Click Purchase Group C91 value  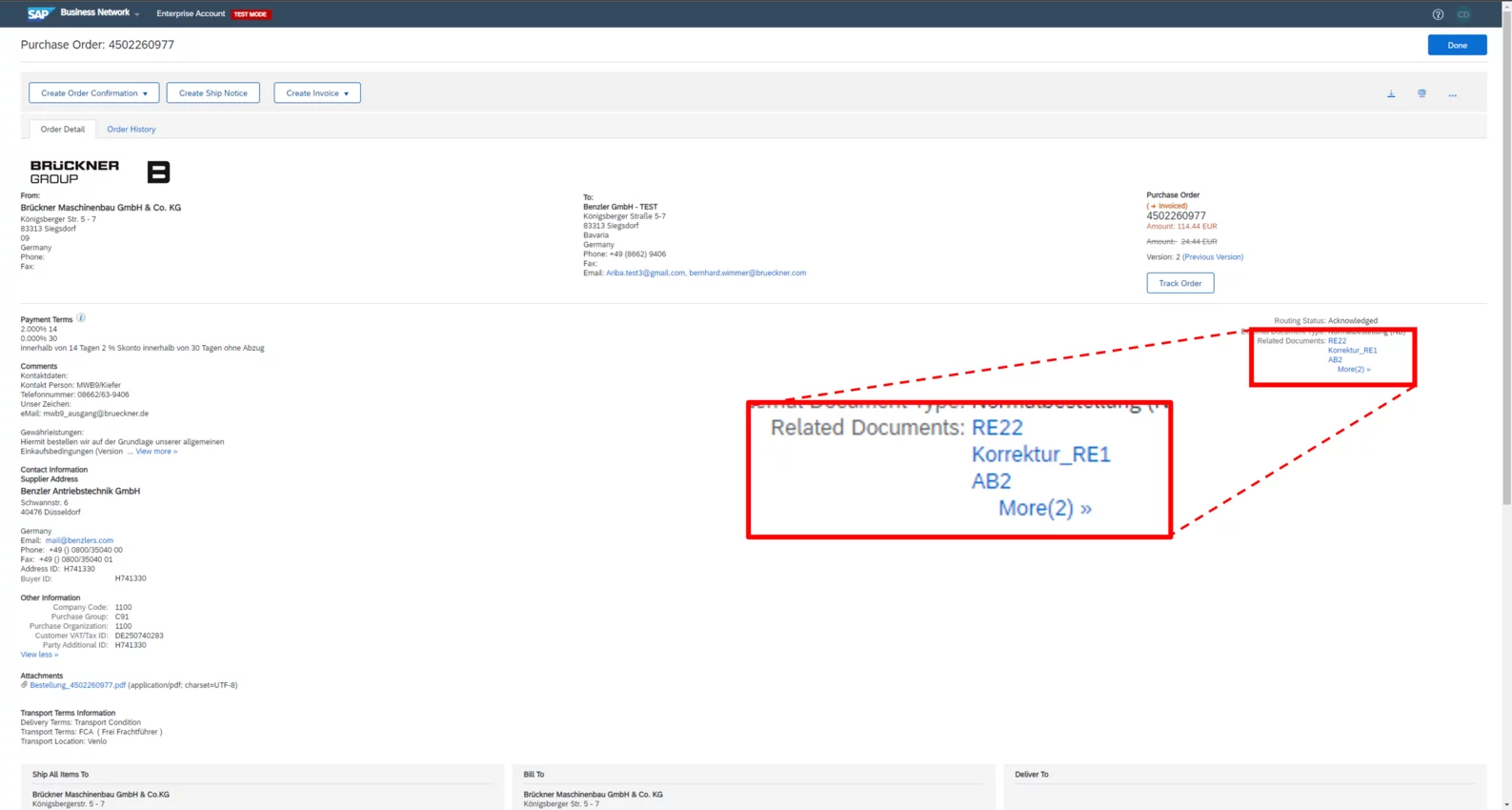point(122,617)
